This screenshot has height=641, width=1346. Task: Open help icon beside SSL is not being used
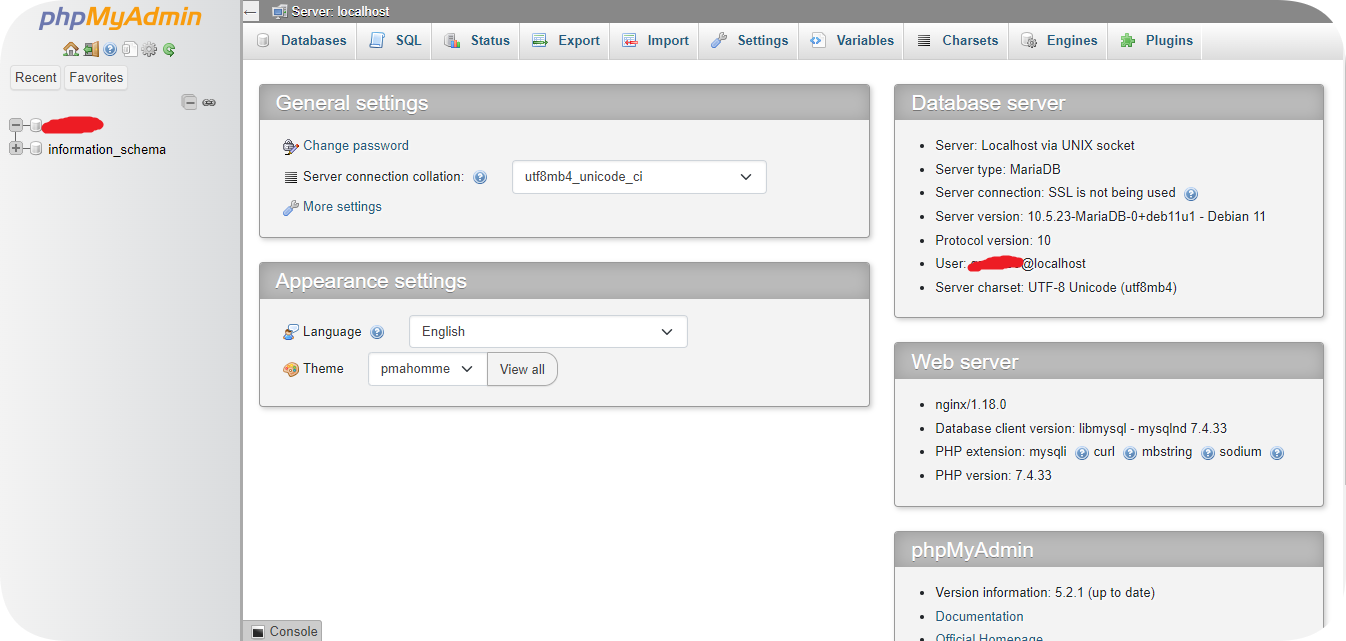pos(1191,194)
